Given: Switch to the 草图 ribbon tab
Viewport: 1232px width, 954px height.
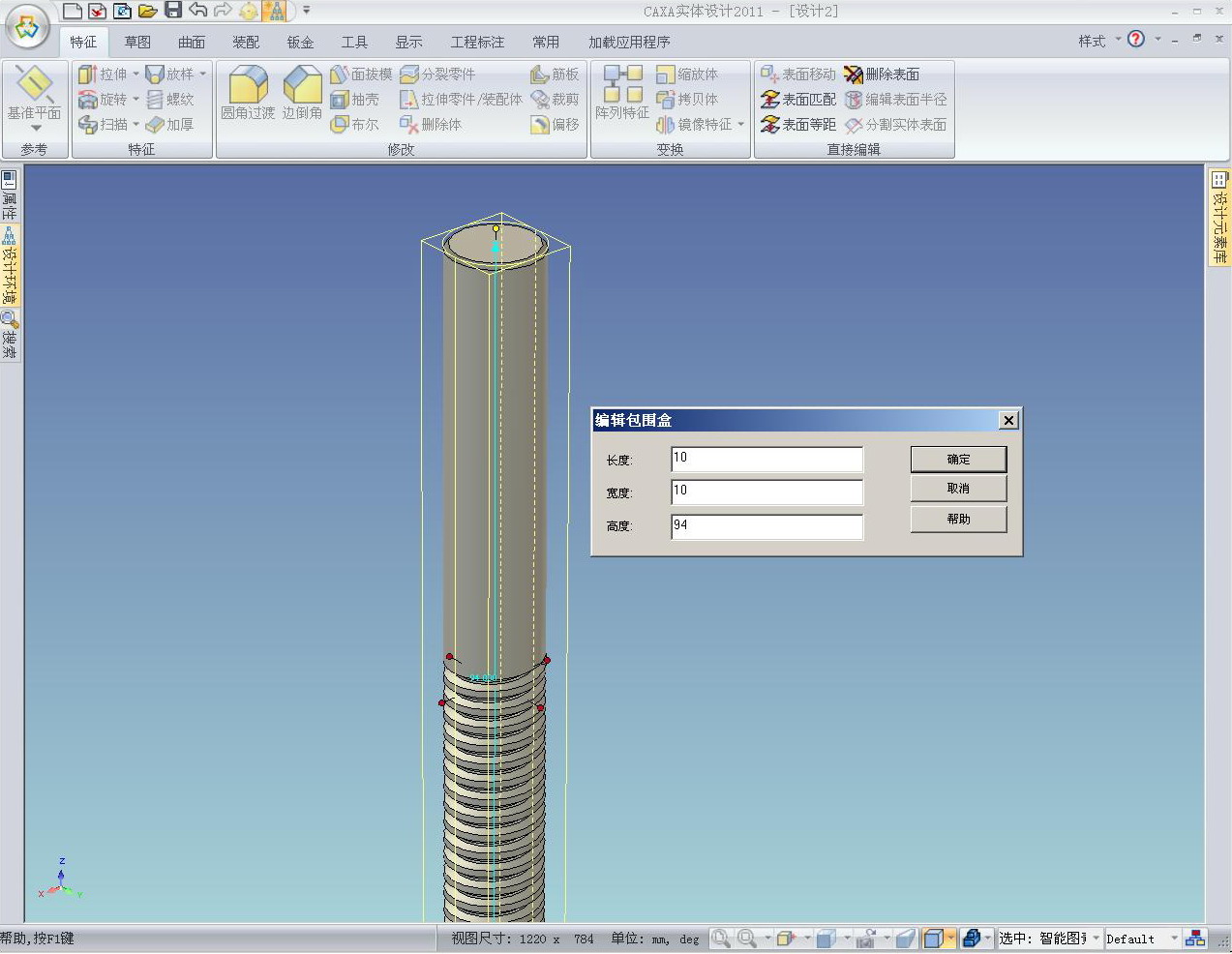Looking at the screenshot, I should click(137, 42).
